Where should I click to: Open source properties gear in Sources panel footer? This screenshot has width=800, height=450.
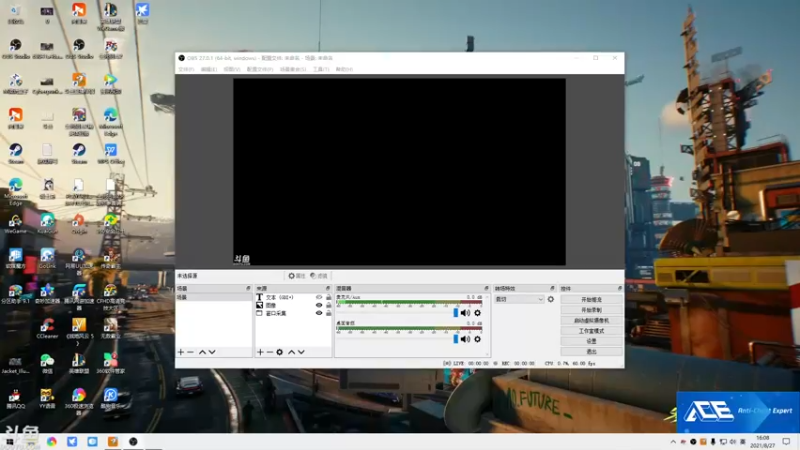(280, 352)
